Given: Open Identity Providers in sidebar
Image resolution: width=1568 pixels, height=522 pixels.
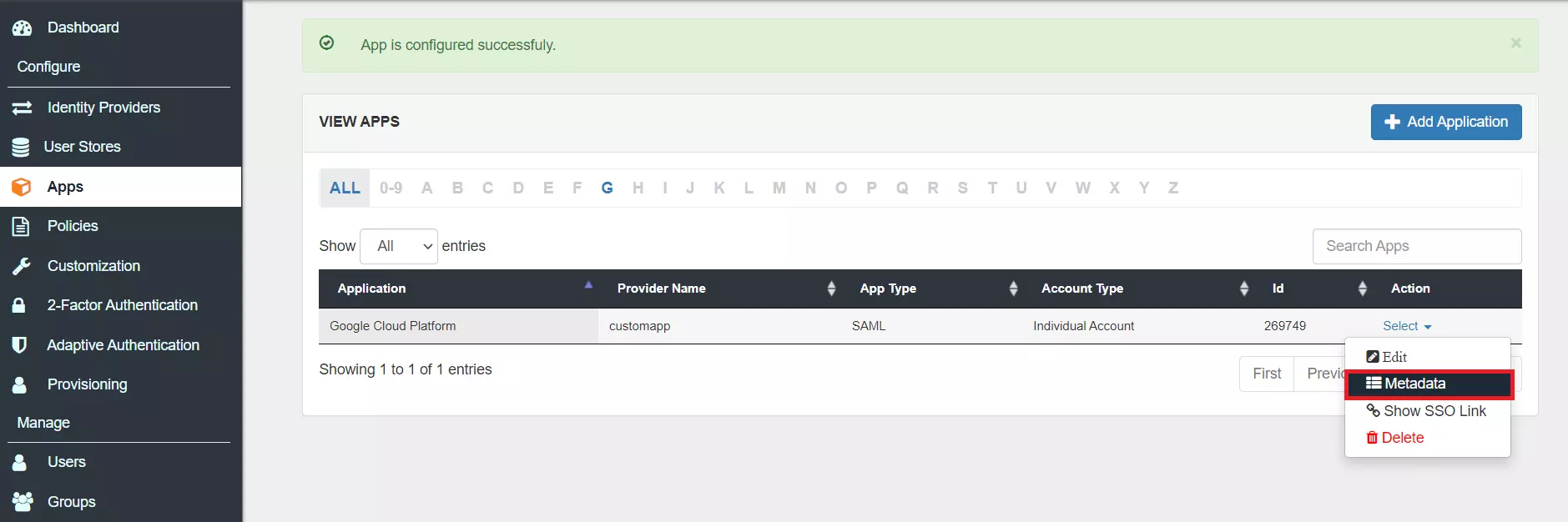Looking at the screenshot, I should pyautogui.click(x=121, y=108).
